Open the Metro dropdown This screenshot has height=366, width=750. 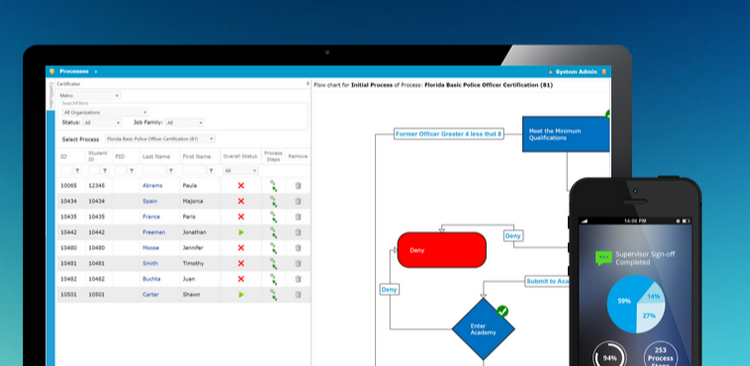point(89,96)
